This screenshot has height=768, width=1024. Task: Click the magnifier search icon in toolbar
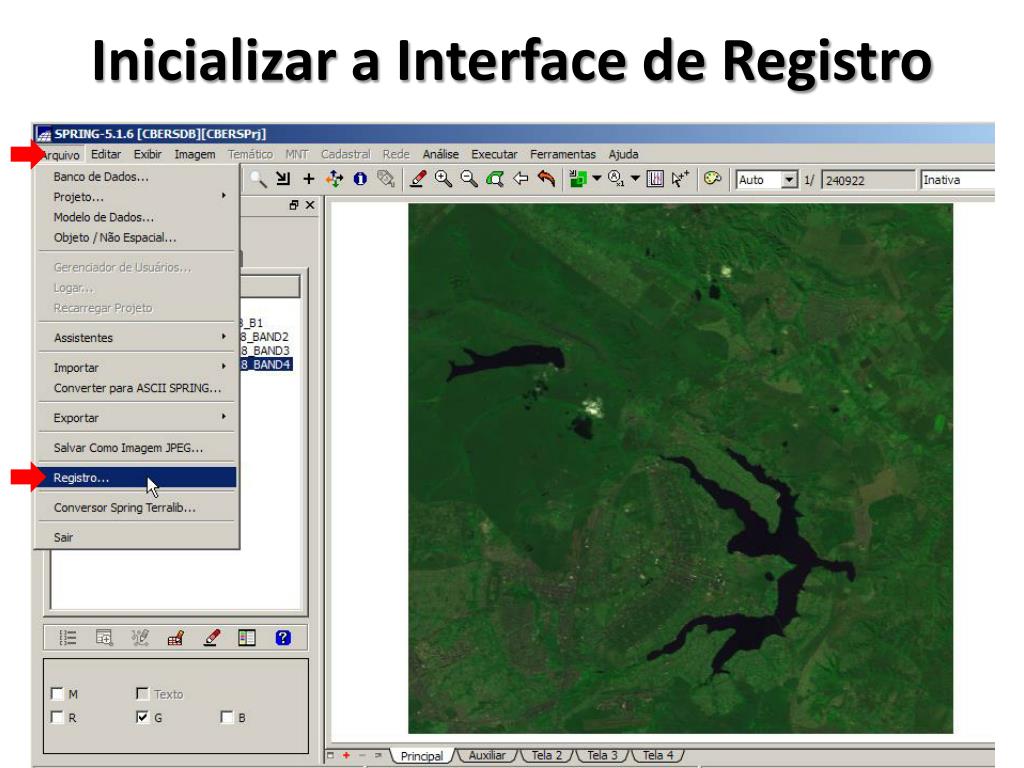click(x=258, y=179)
